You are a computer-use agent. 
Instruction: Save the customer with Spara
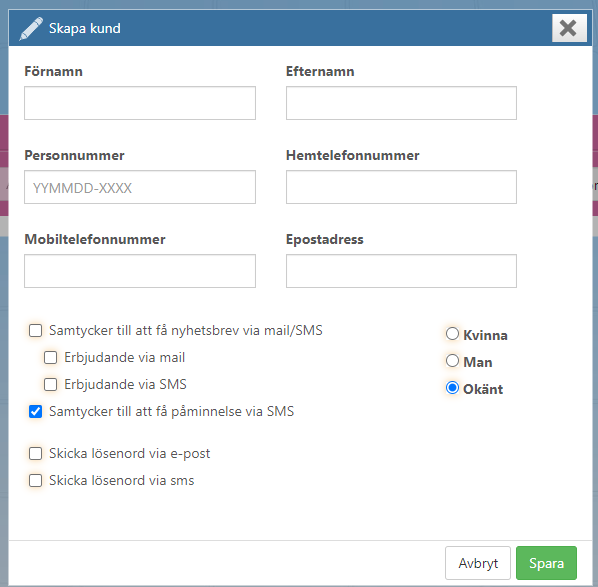tap(546, 563)
